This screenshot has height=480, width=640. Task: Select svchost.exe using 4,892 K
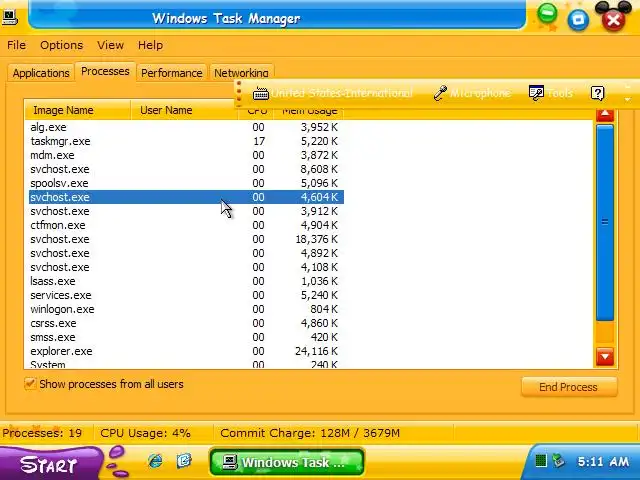coord(186,253)
